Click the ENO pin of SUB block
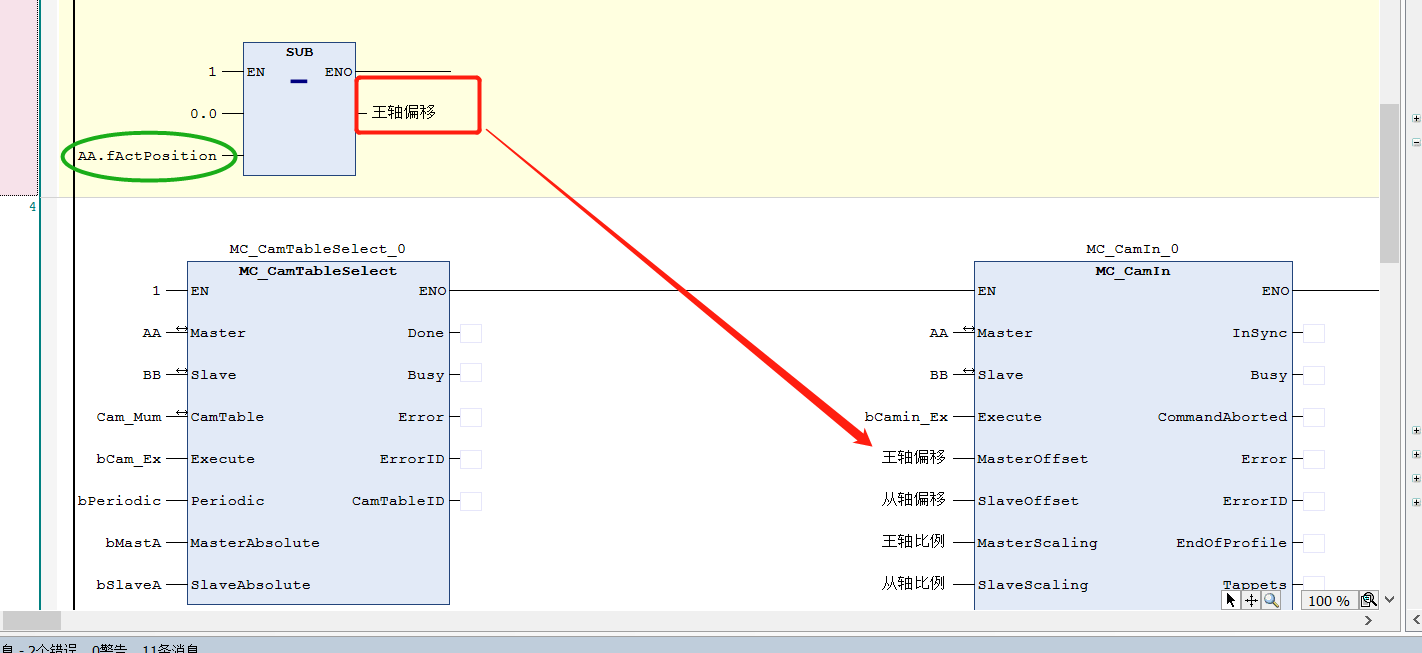The height and width of the screenshot is (653, 1422). tap(338, 72)
